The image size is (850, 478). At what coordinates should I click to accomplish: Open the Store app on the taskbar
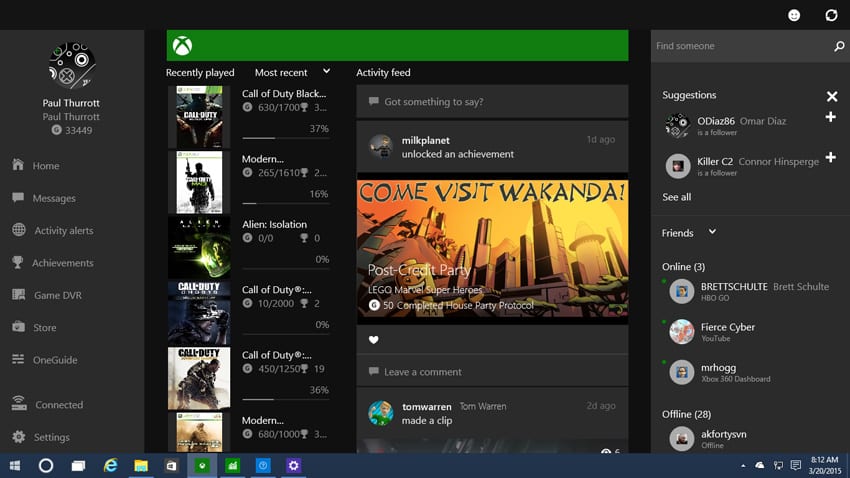[x=171, y=466]
